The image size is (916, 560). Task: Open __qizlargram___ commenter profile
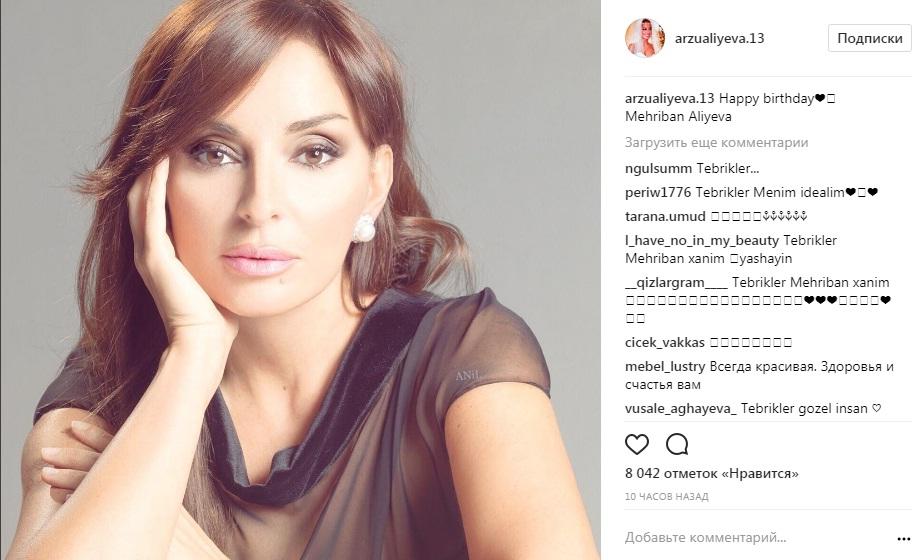[x=676, y=283]
